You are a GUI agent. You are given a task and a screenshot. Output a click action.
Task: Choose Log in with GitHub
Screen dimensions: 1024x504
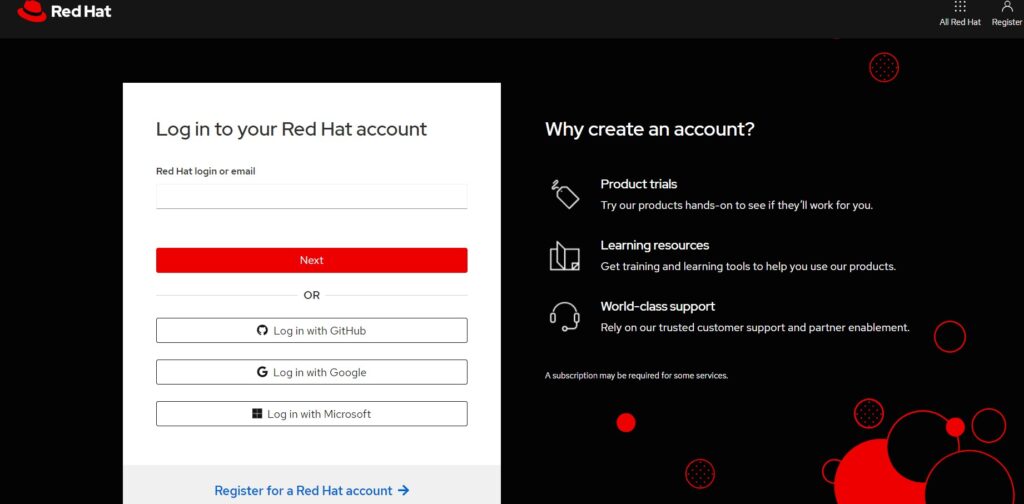coord(312,330)
